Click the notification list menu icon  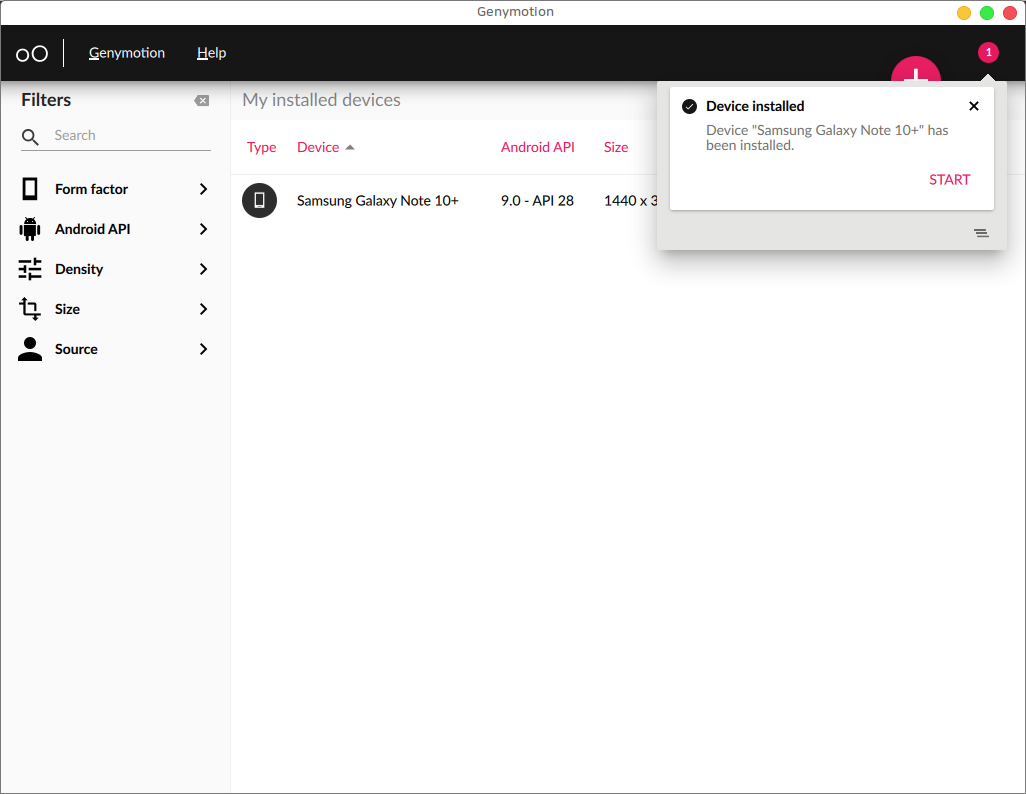click(981, 233)
